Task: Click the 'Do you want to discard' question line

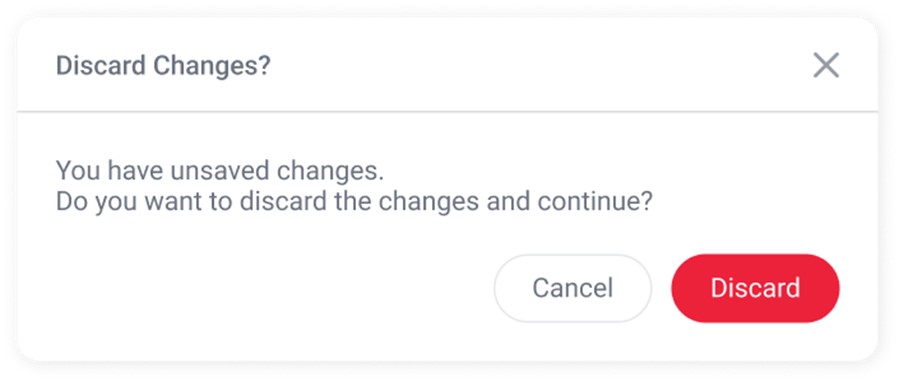Action: 354,202
